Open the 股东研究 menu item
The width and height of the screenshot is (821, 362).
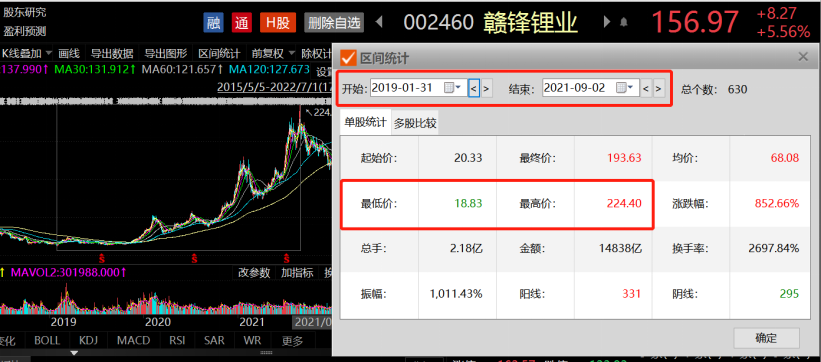coord(25,13)
